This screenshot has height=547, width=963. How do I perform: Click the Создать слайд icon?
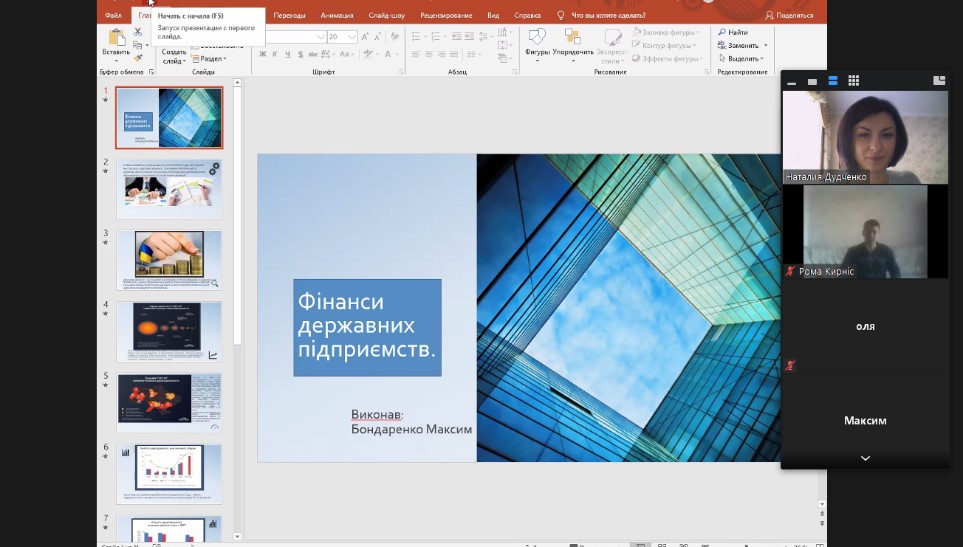(x=174, y=51)
